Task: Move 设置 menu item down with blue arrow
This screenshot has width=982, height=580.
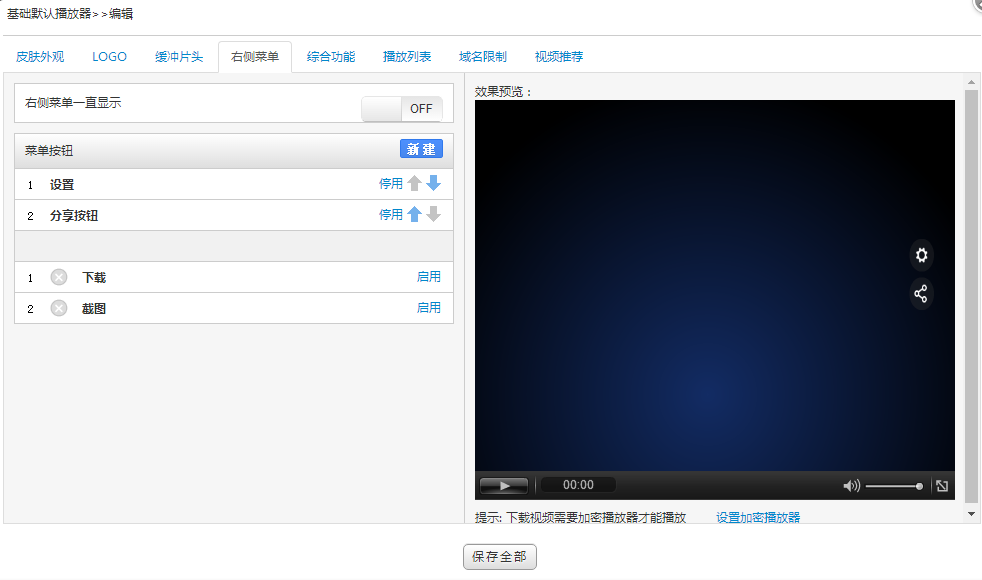Action: [x=433, y=184]
